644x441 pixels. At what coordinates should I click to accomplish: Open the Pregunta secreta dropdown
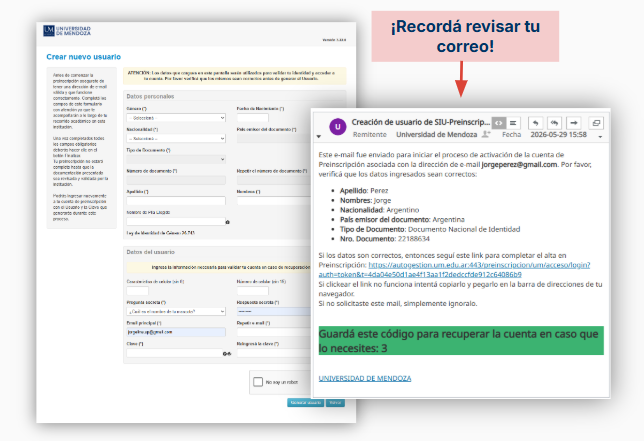(x=176, y=312)
